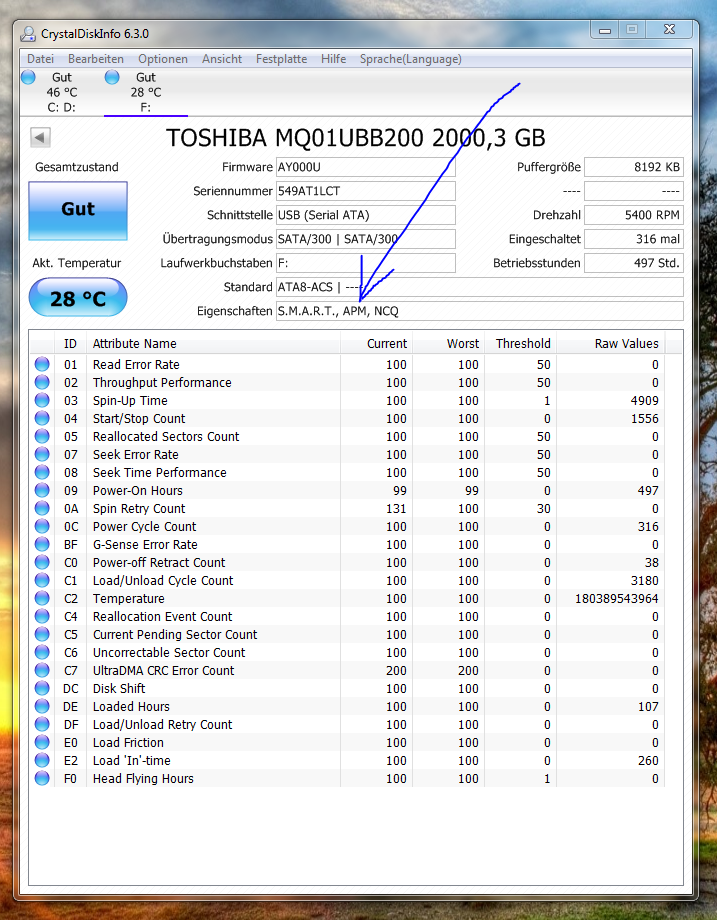Image resolution: width=717 pixels, height=920 pixels.
Task: Click the Threshold column header
Action: pos(520,343)
